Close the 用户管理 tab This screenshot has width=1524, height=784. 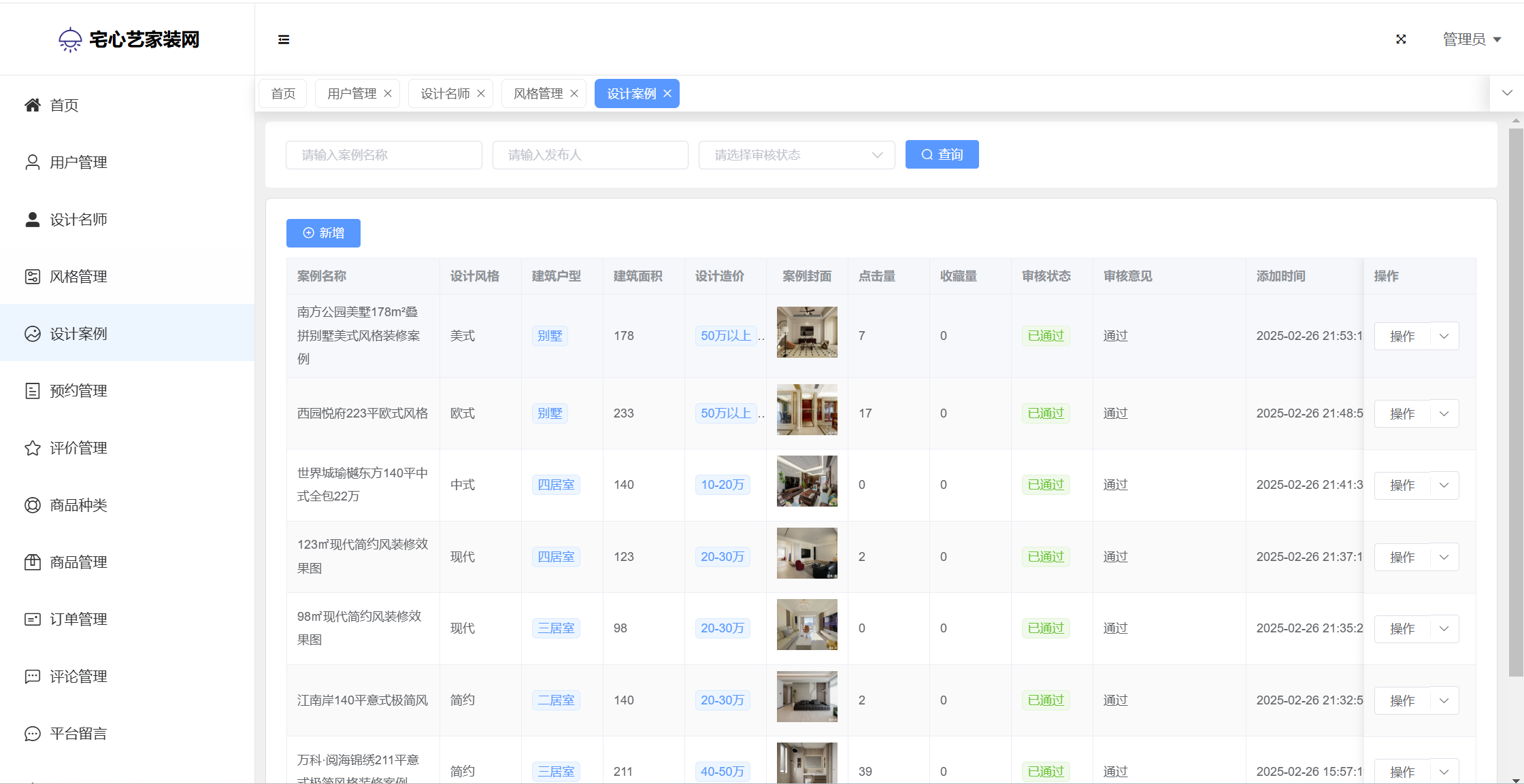pos(388,93)
